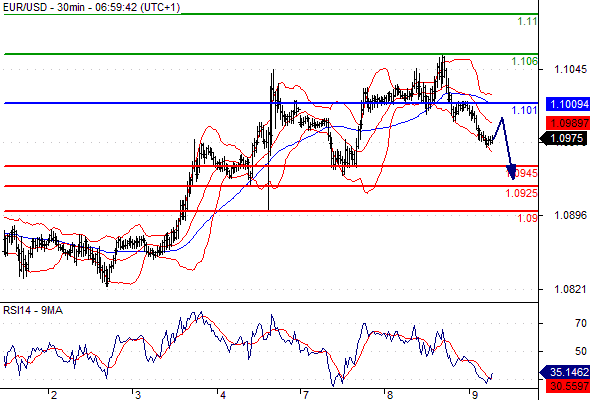Select the 1.10094 blue price tag

tap(568, 104)
